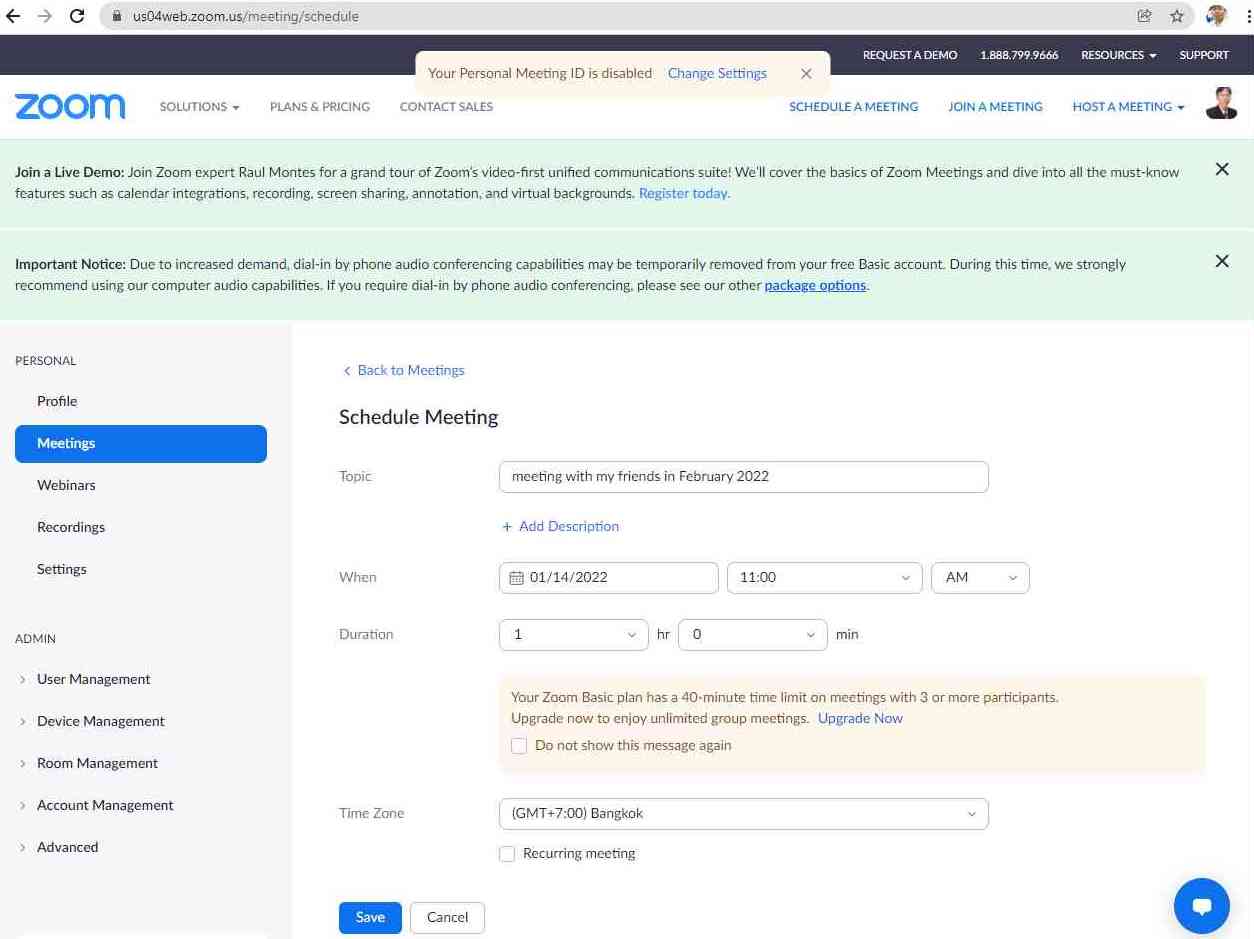Expand User Management in the sidebar

point(93,679)
